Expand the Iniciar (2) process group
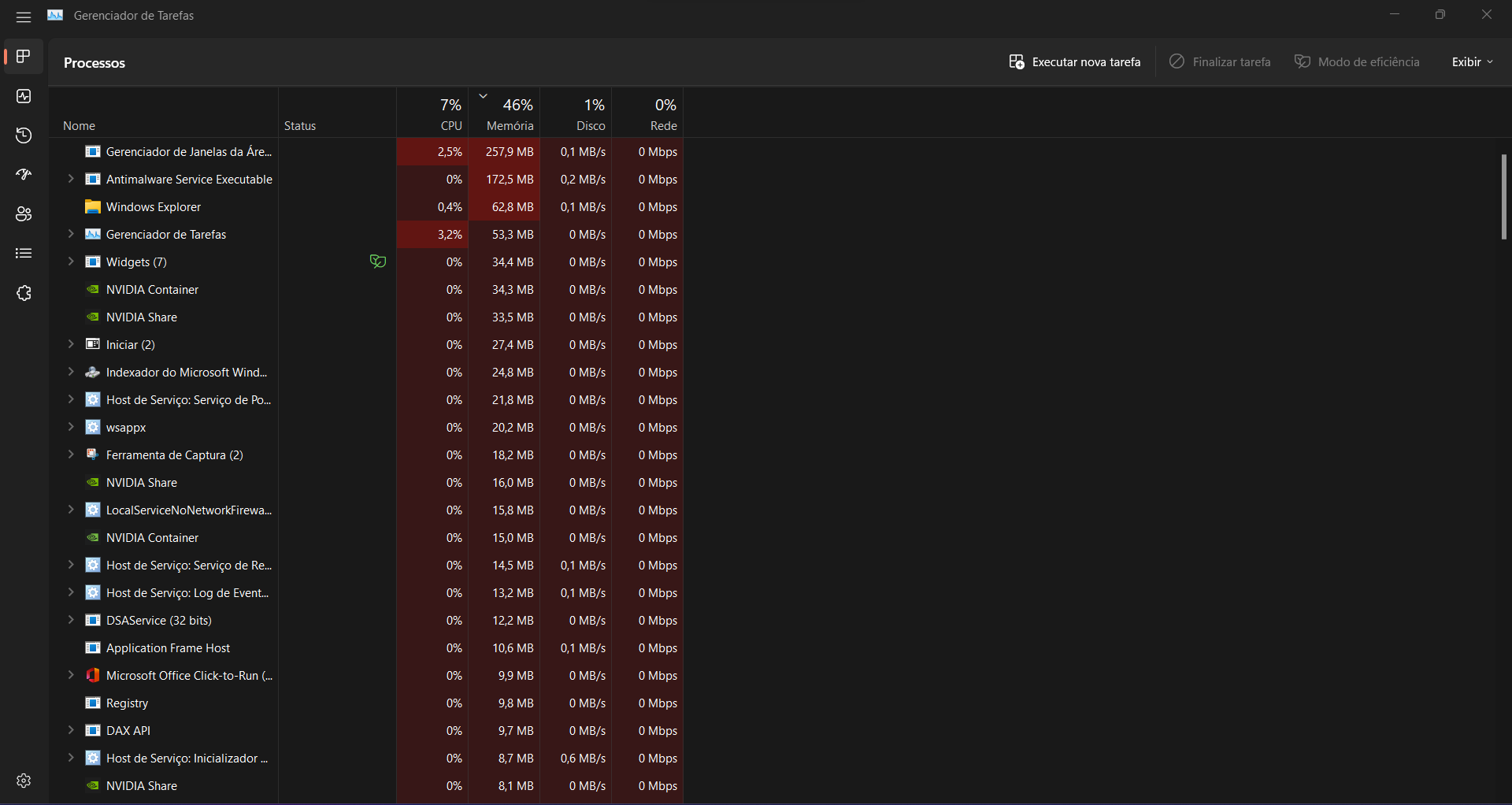Image resolution: width=1512 pixels, height=805 pixels. pos(71,344)
